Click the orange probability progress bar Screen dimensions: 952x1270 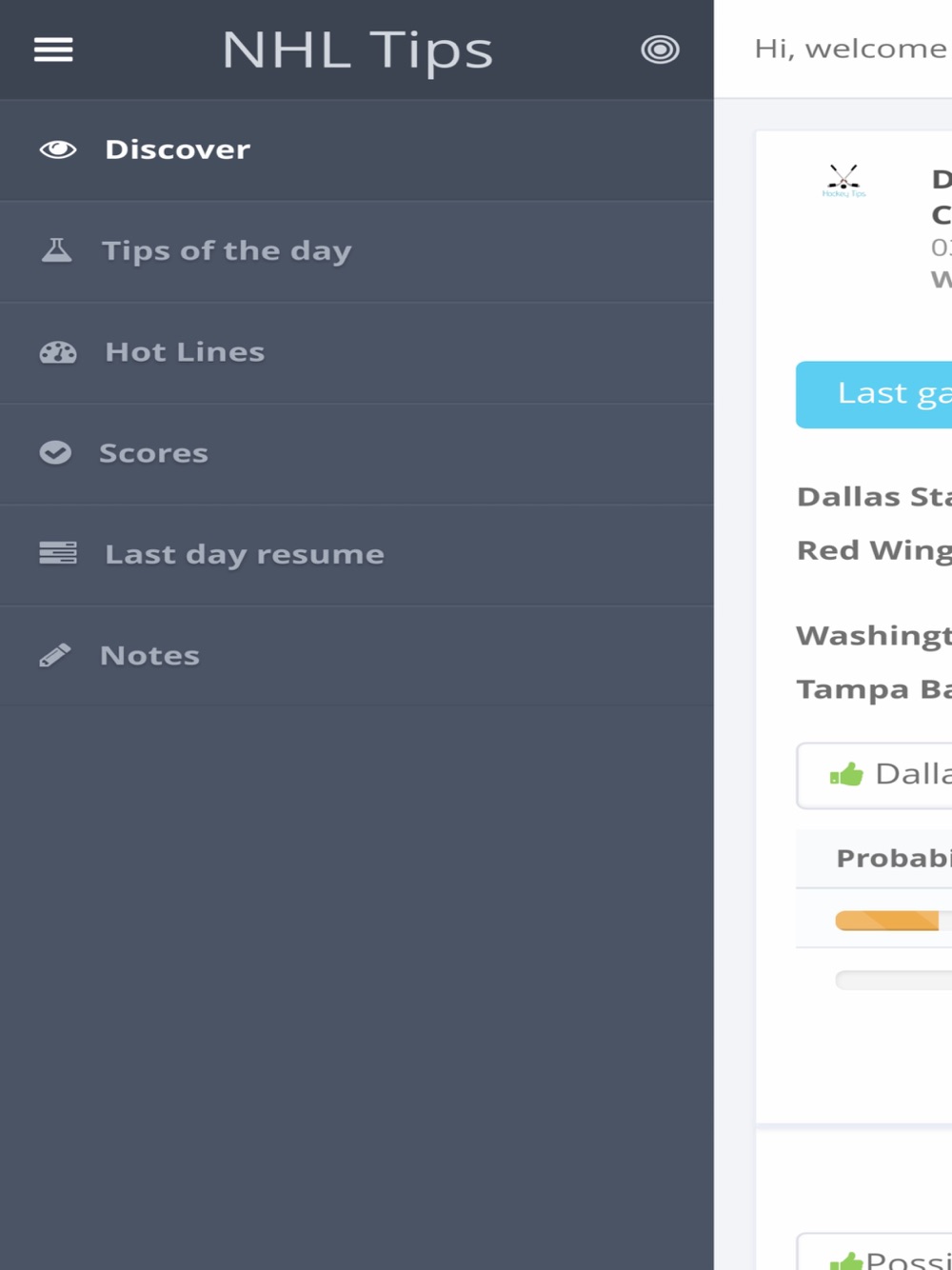point(887,920)
